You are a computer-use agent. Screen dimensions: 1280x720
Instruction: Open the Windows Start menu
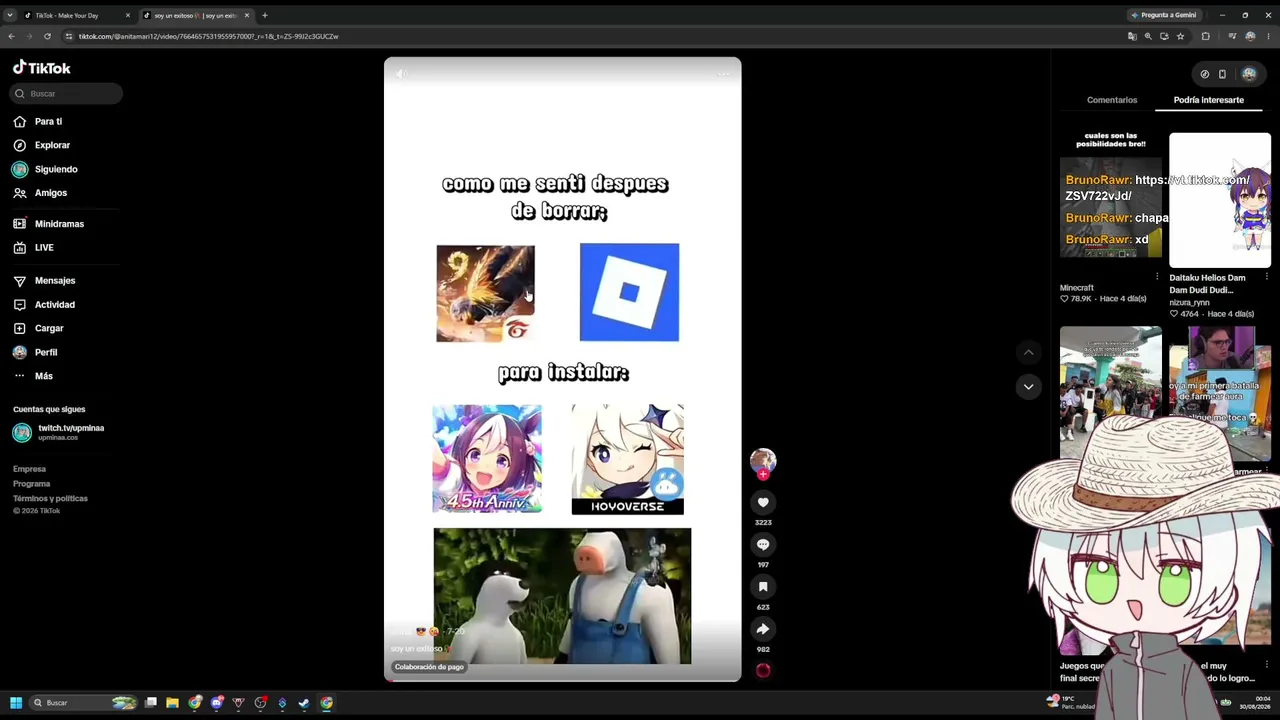pyautogui.click(x=16, y=703)
